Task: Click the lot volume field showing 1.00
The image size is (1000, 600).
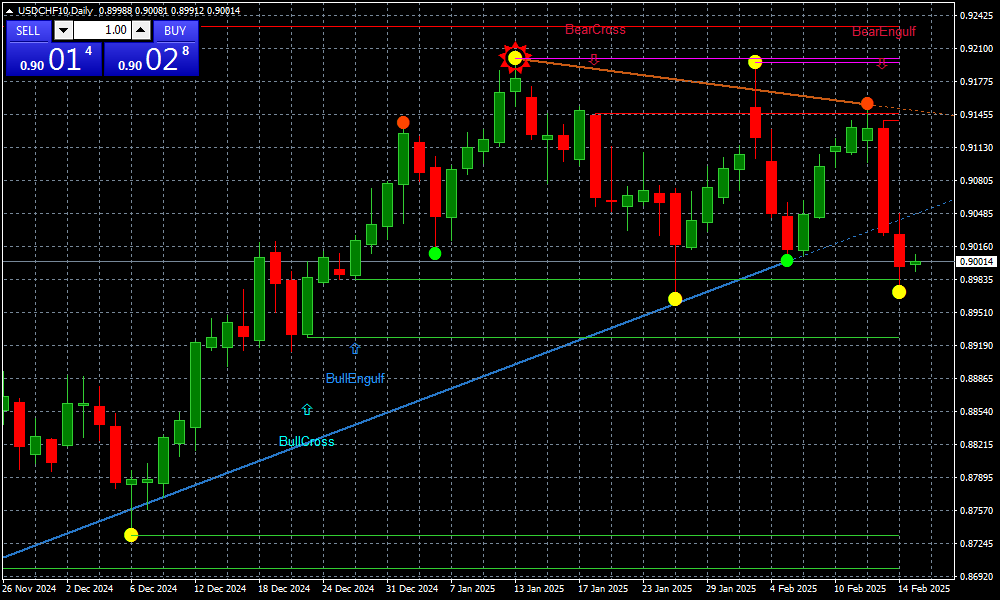Action: pyautogui.click(x=102, y=30)
